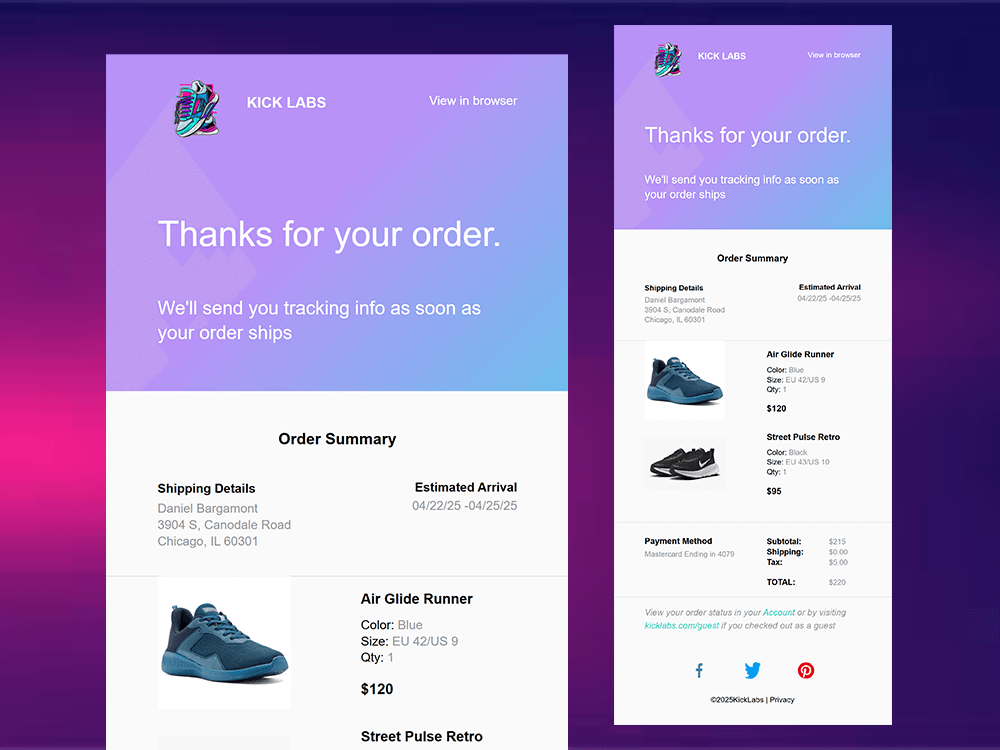Click the Kick Labs sneaker logo in the large email
Image resolution: width=1000 pixels, height=750 pixels.
coord(197,108)
